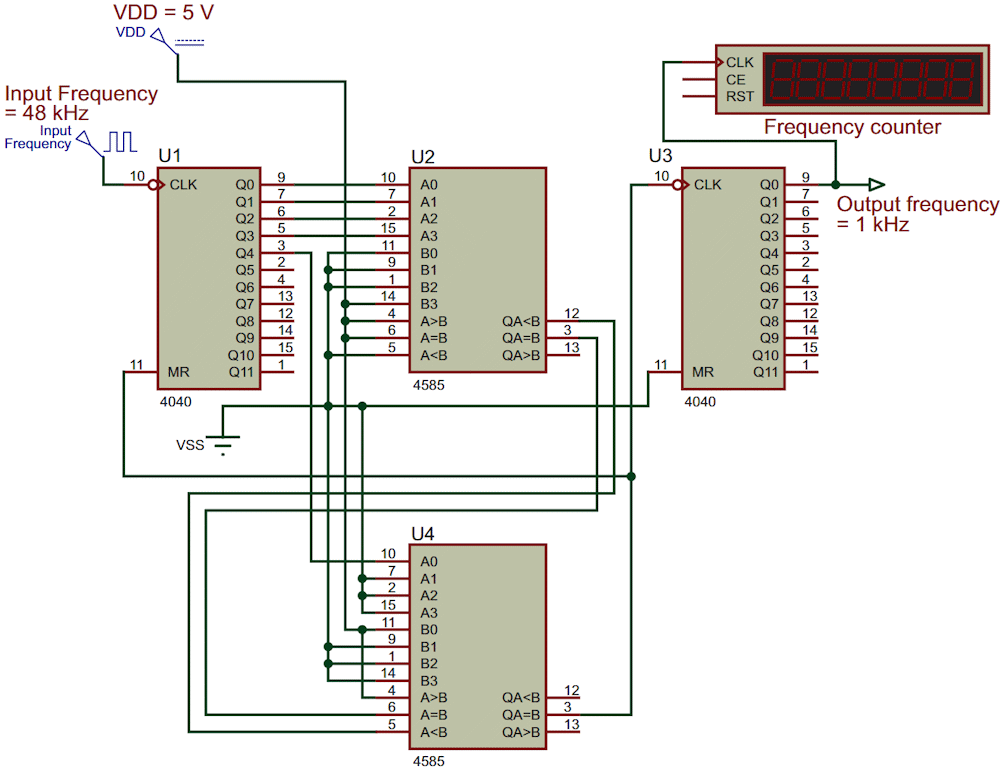Click the MR pin label on U1
Viewport: 1000px width, 769px height.
pyautogui.click(x=179, y=372)
